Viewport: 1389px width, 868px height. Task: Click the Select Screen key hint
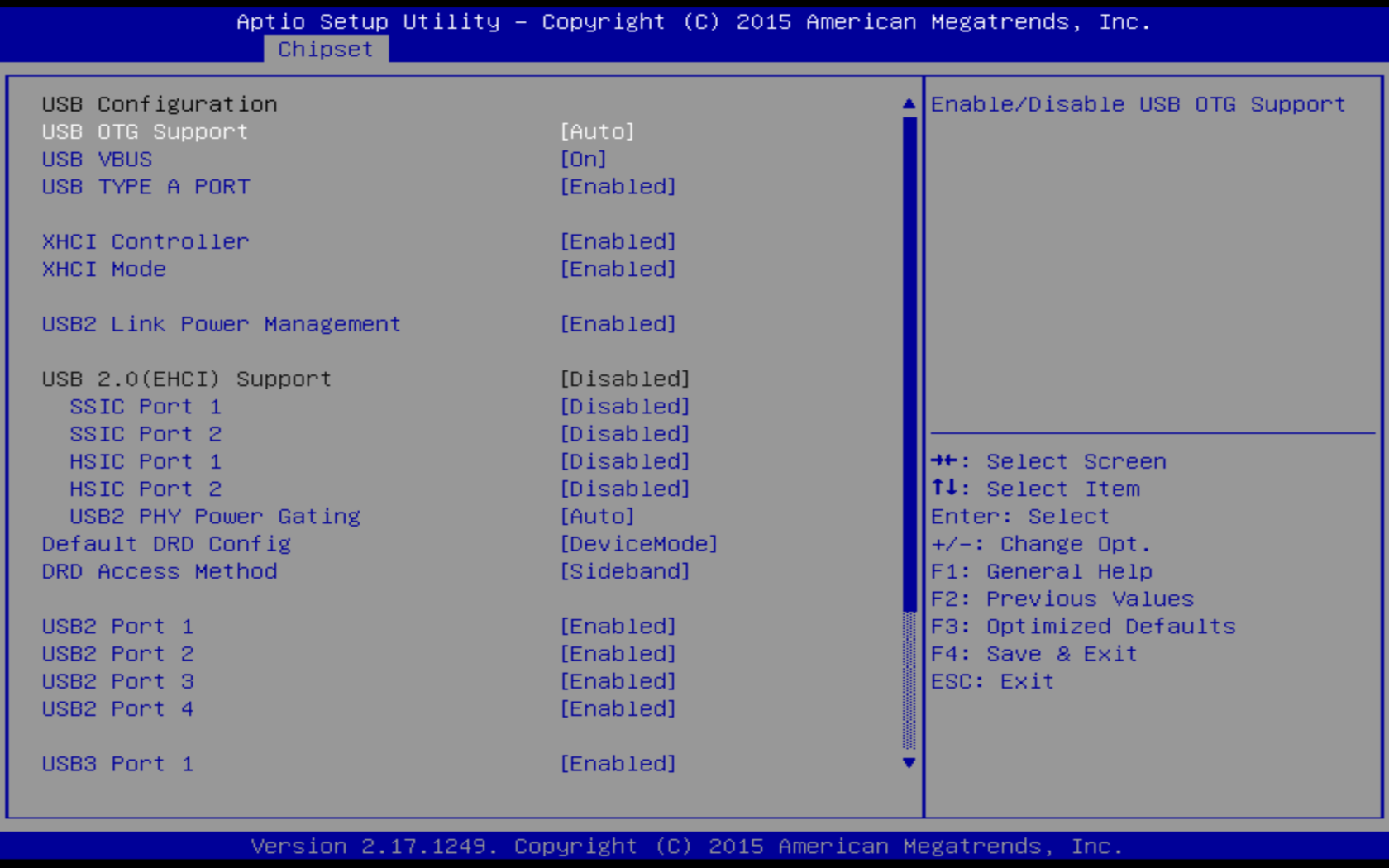point(1049,461)
